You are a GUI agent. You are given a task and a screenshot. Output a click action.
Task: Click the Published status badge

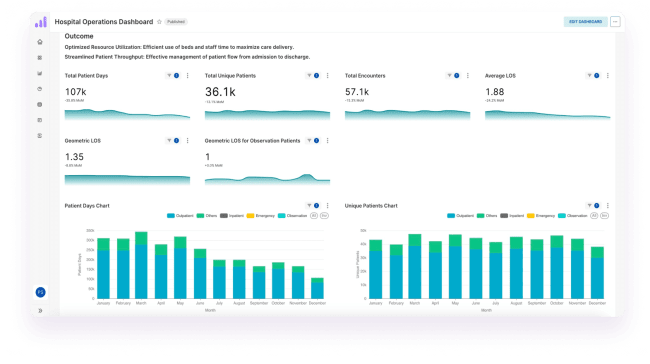click(176, 22)
